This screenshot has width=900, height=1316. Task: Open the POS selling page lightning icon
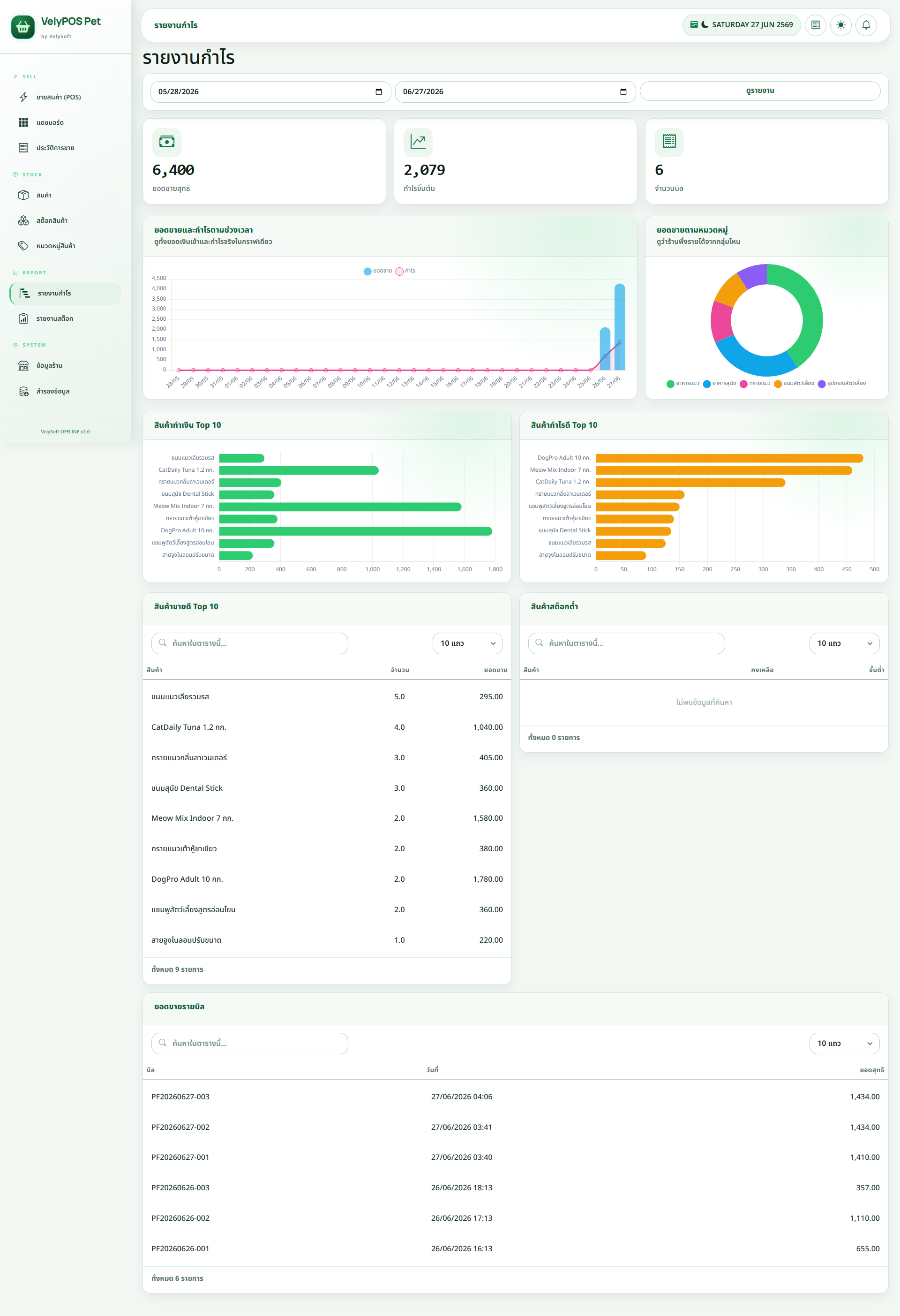tap(23, 98)
